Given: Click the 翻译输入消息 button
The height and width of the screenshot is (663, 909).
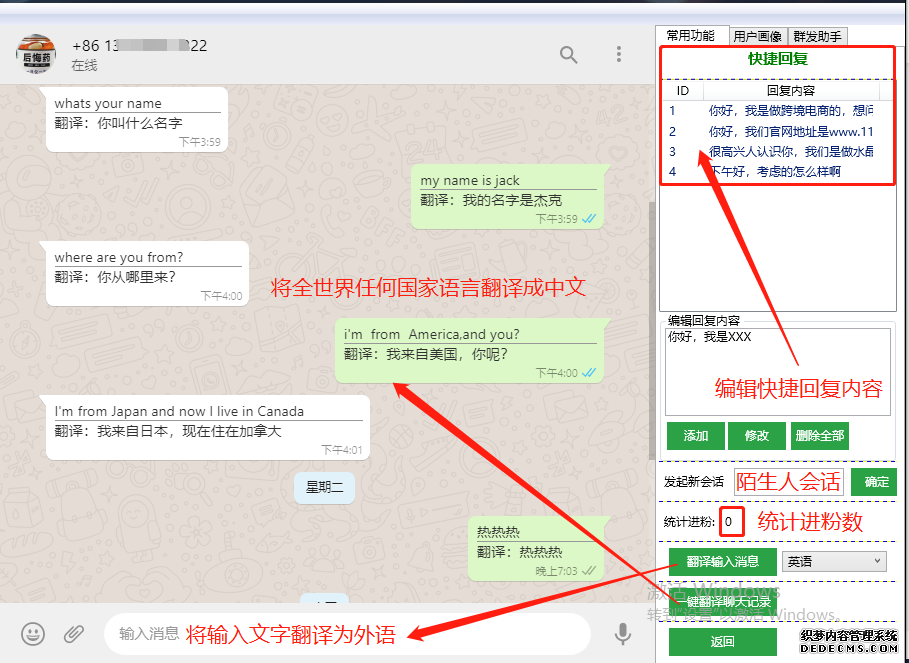Looking at the screenshot, I should coord(722,561).
